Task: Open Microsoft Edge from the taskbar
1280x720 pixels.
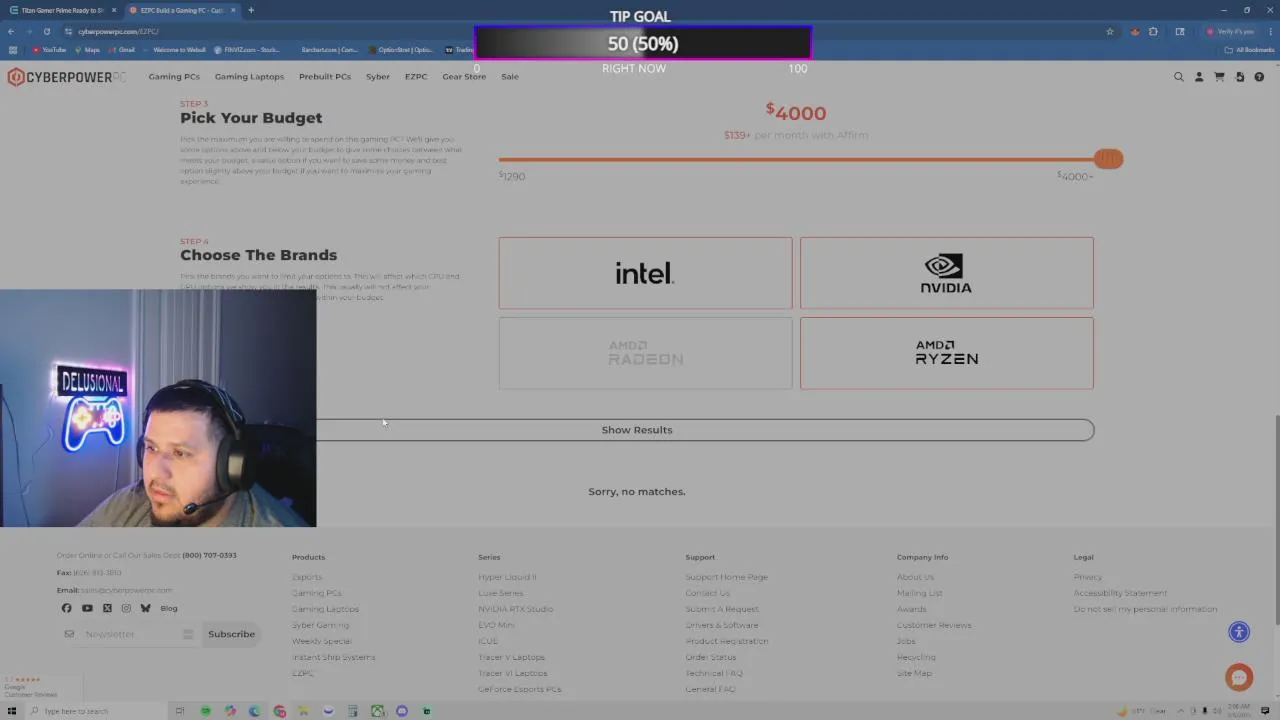Action: [x=255, y=711]
